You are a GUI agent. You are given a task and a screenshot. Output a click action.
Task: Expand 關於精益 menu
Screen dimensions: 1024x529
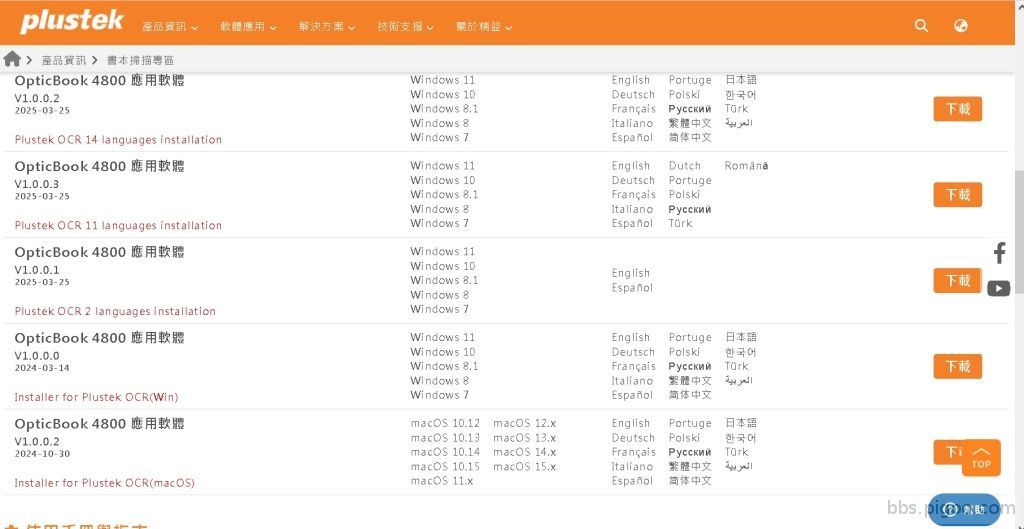(483, 27)
